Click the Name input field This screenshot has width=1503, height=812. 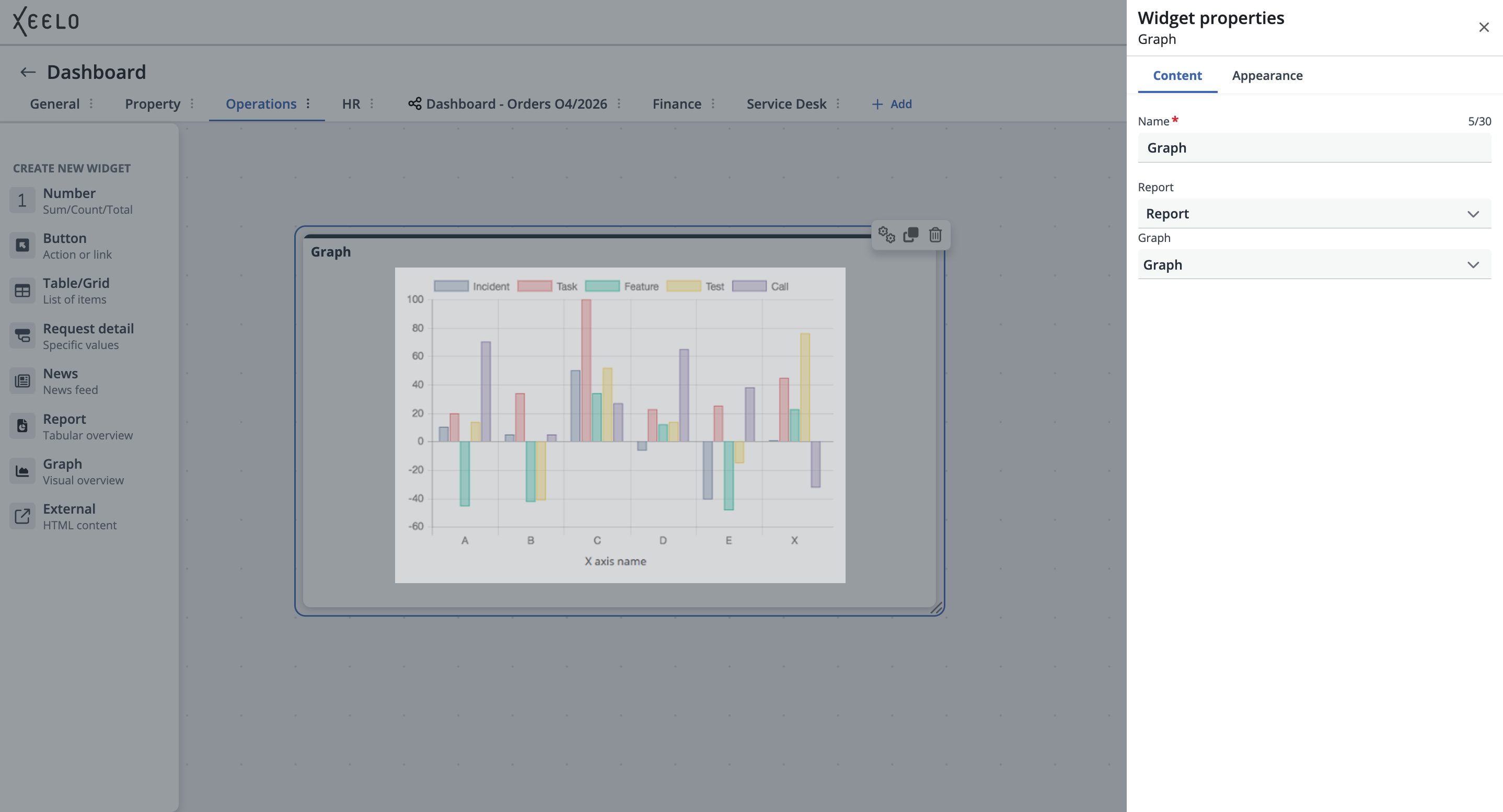[1314, 147]
